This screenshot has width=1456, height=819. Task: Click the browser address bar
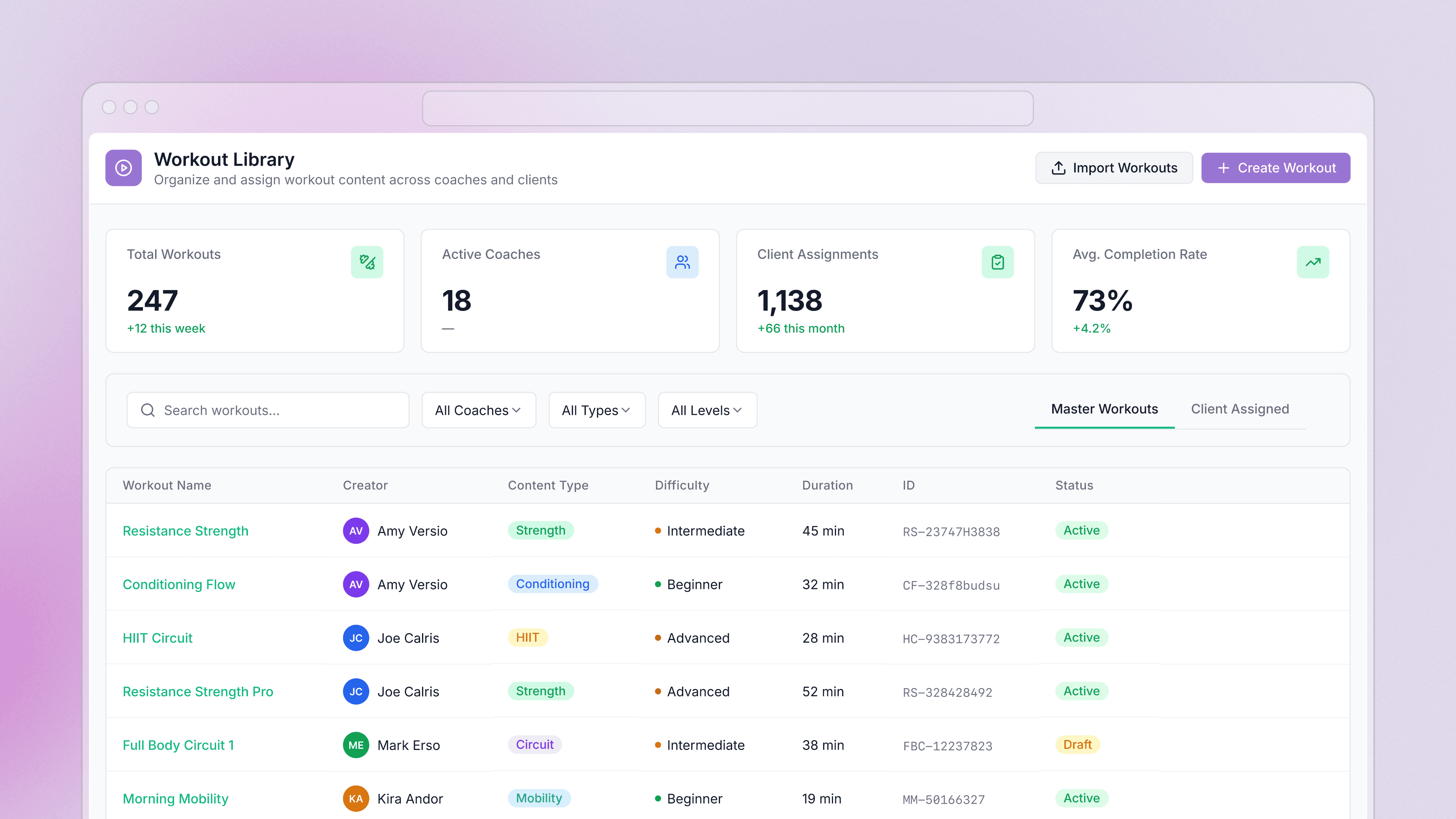(728, 108)
